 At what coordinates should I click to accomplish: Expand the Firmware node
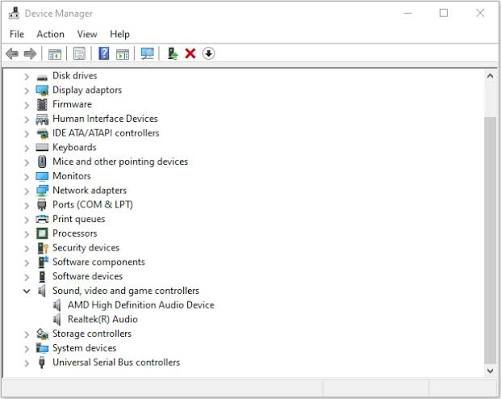tap(27, 105)
